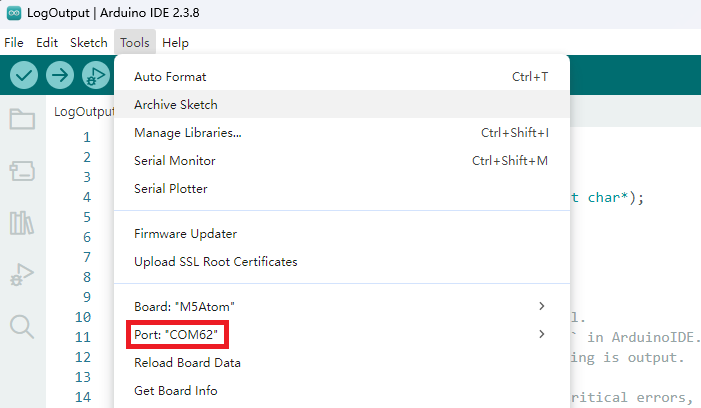Open the Sketchbook folder sidebar icon
Image resolution: width=701 pixels, height=408 pixels.
pos(22,120)
